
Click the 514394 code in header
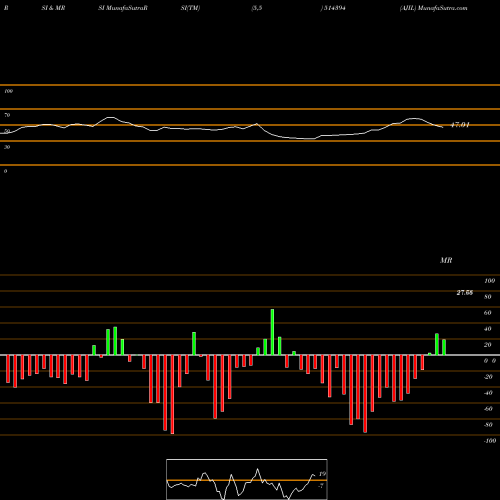pos(334,8)
